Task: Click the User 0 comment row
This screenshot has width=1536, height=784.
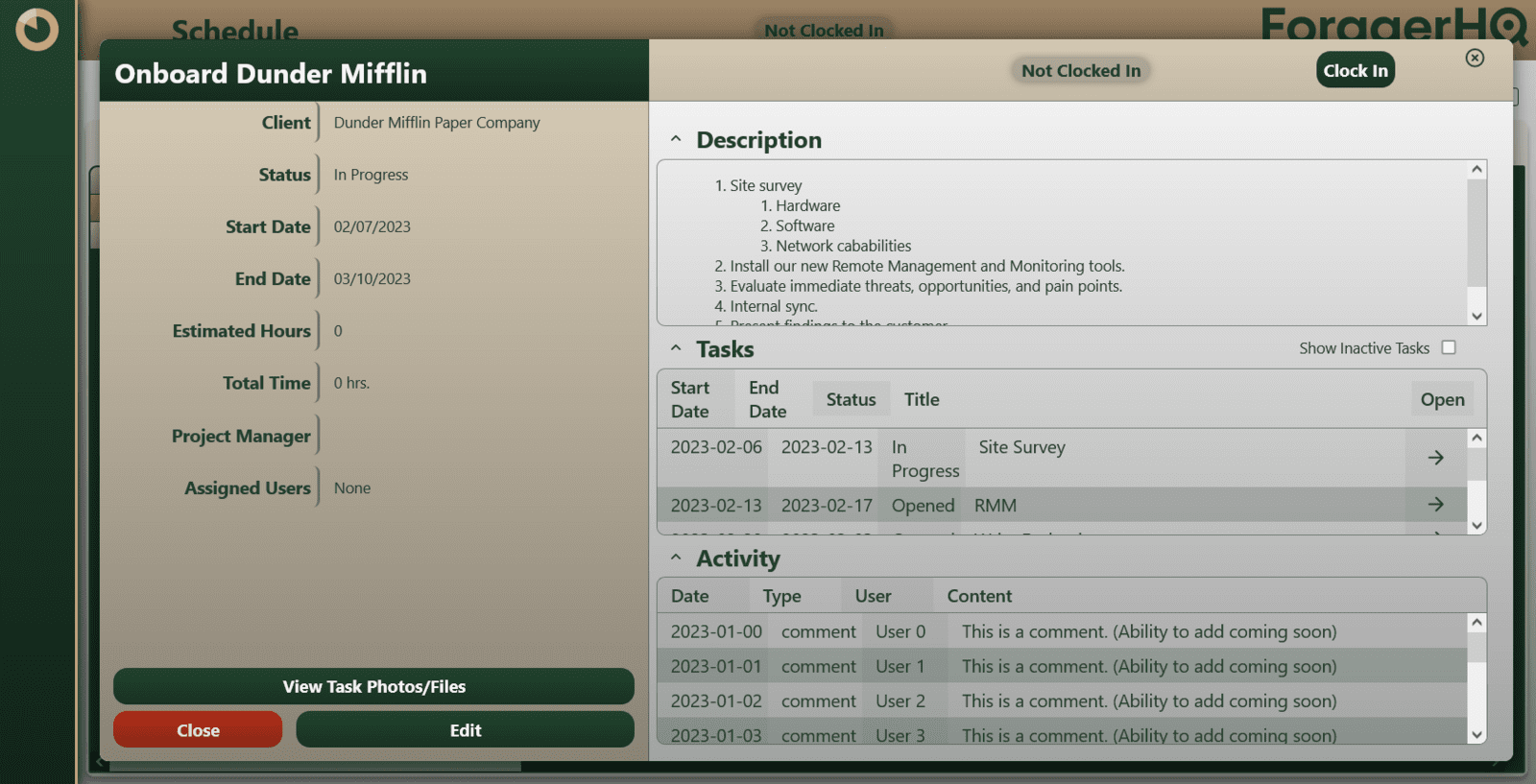Action: [x=1062, y=631]
